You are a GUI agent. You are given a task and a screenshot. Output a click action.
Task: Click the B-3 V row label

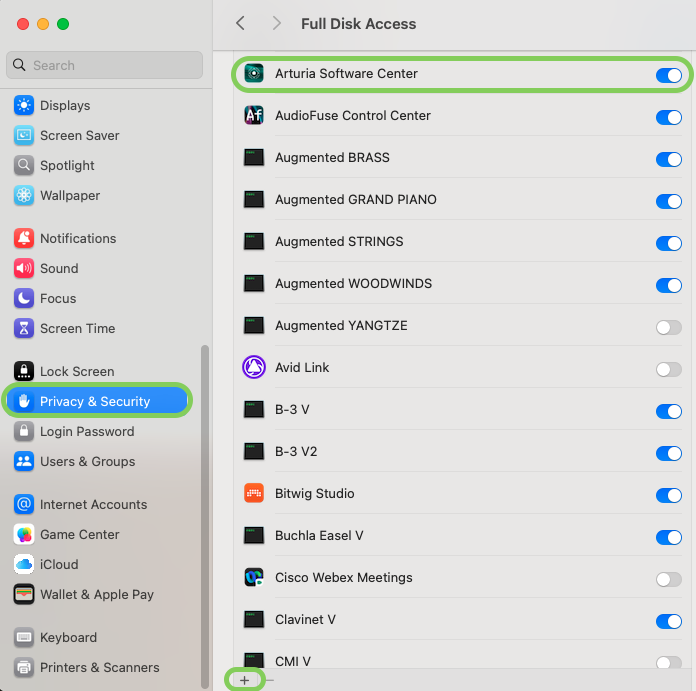click(292, 409)
